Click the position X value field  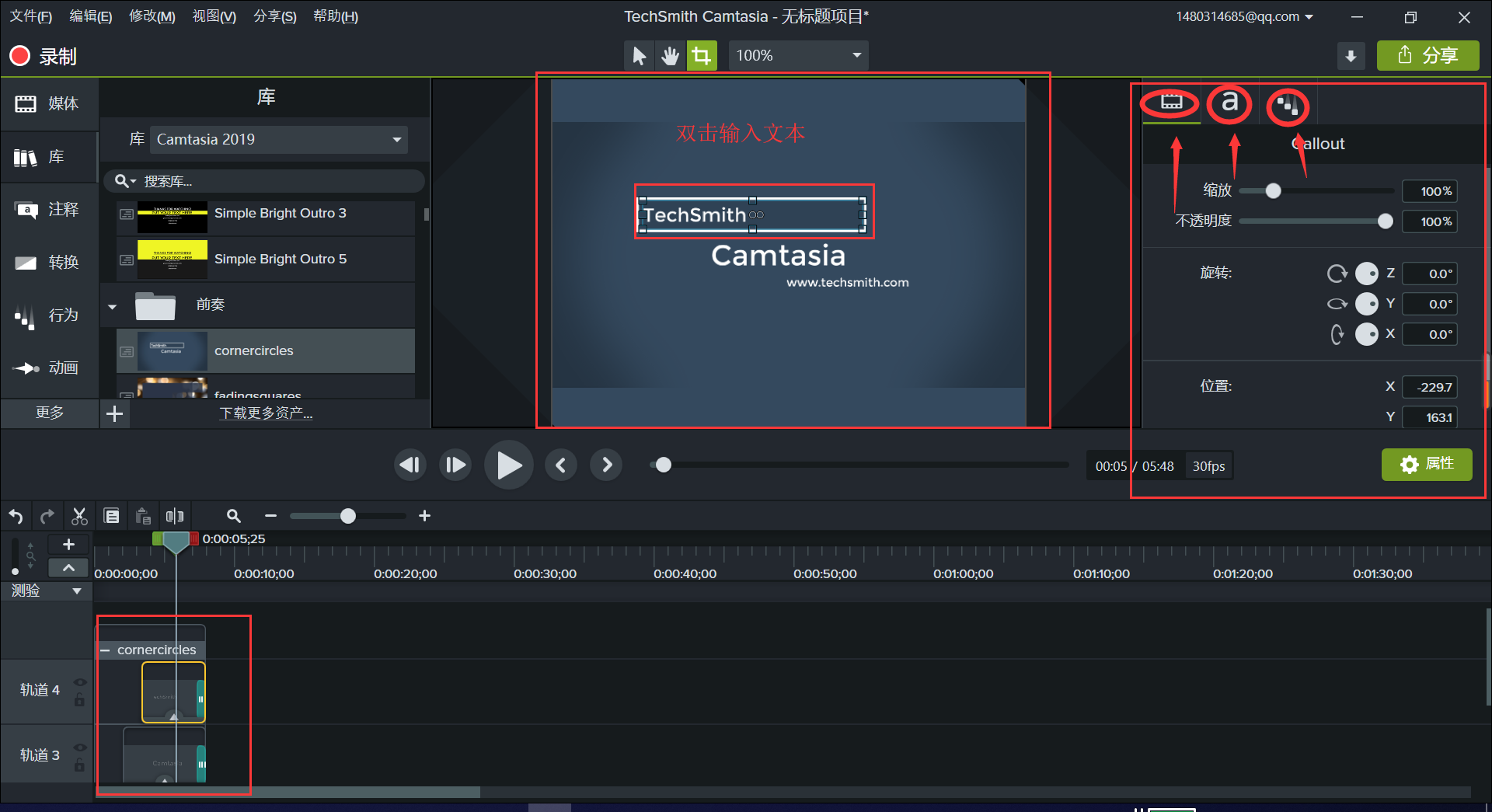pyautogui.click(x=1430, y=387)
